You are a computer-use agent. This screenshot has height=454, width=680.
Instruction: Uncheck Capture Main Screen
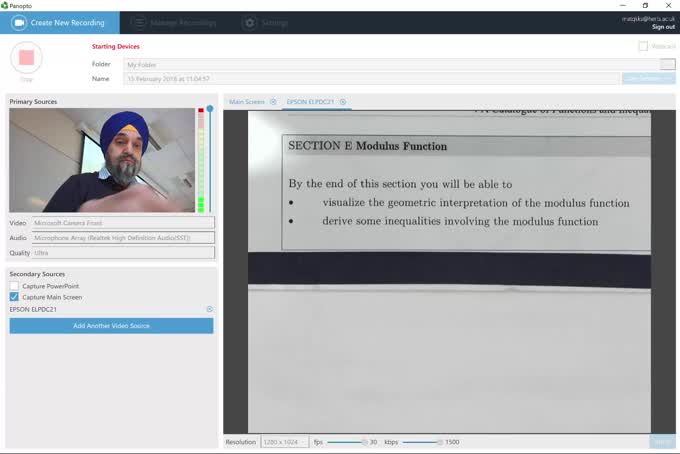(14, 297)
